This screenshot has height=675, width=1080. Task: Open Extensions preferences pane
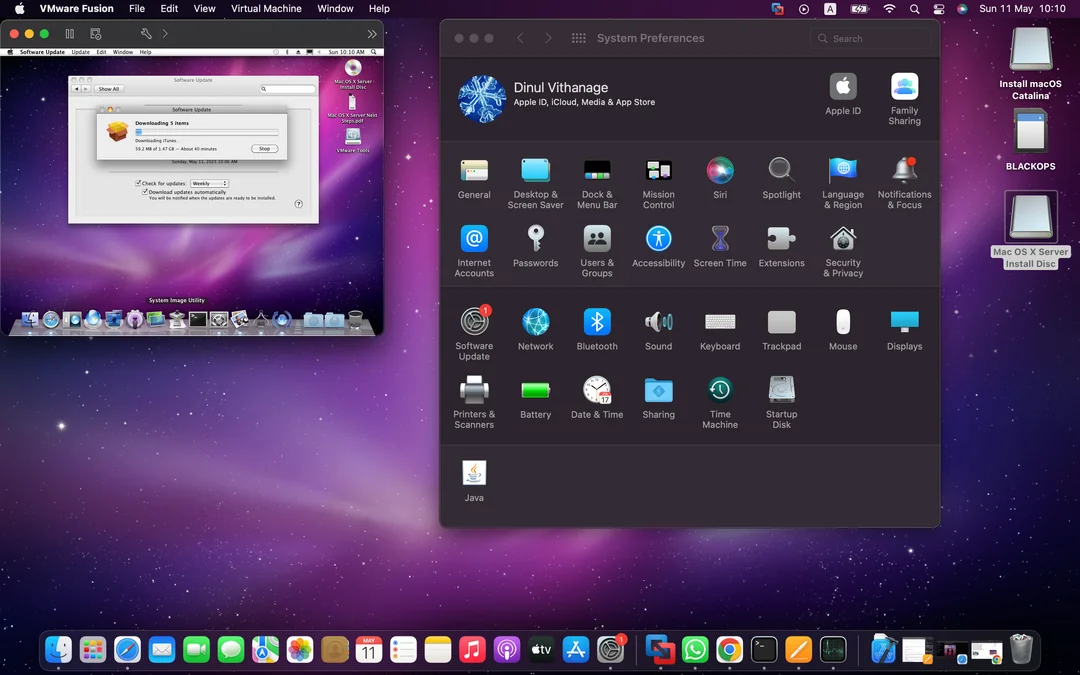click(x=781, y=247)
